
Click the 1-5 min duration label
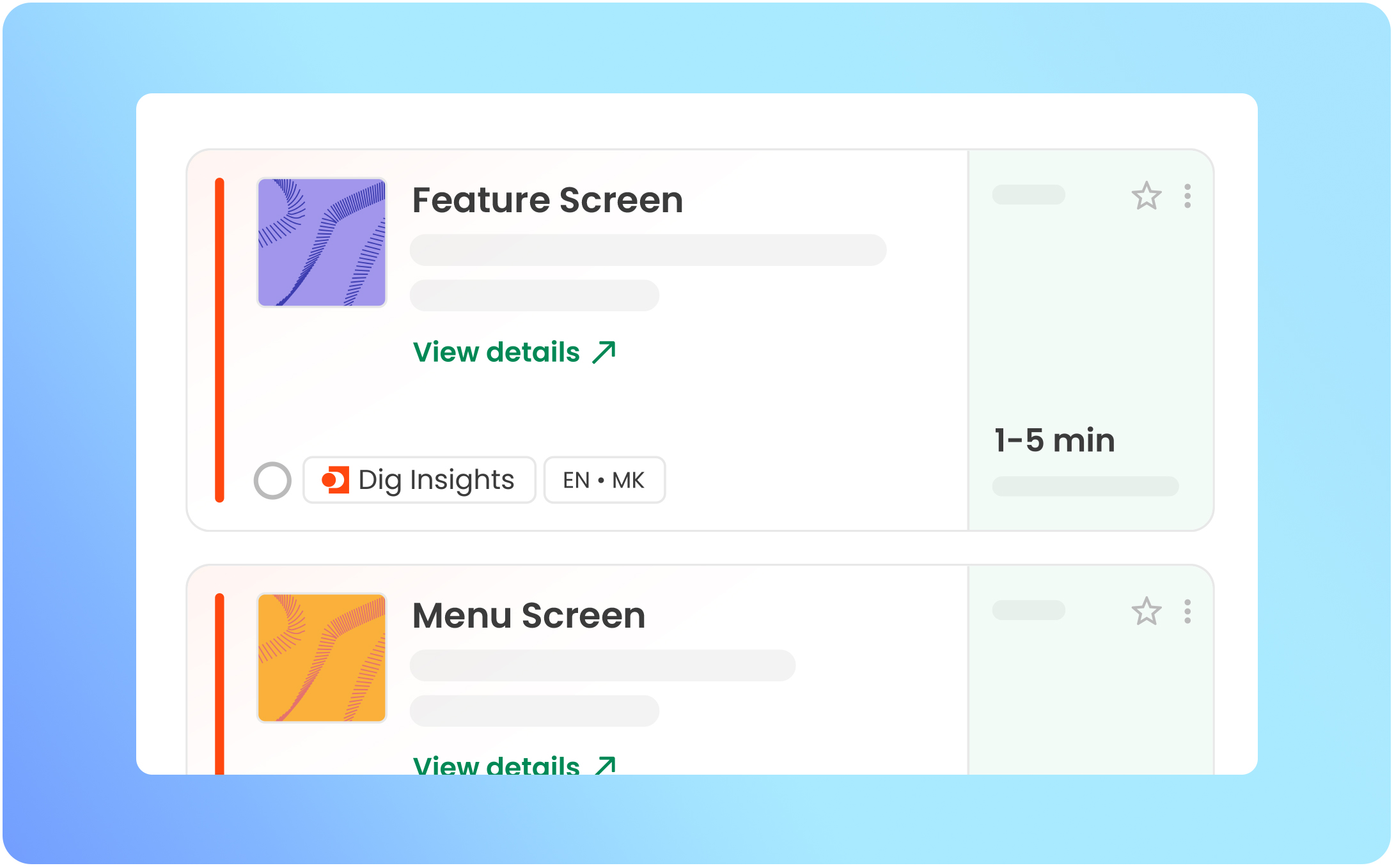[x=1054, y=440]
